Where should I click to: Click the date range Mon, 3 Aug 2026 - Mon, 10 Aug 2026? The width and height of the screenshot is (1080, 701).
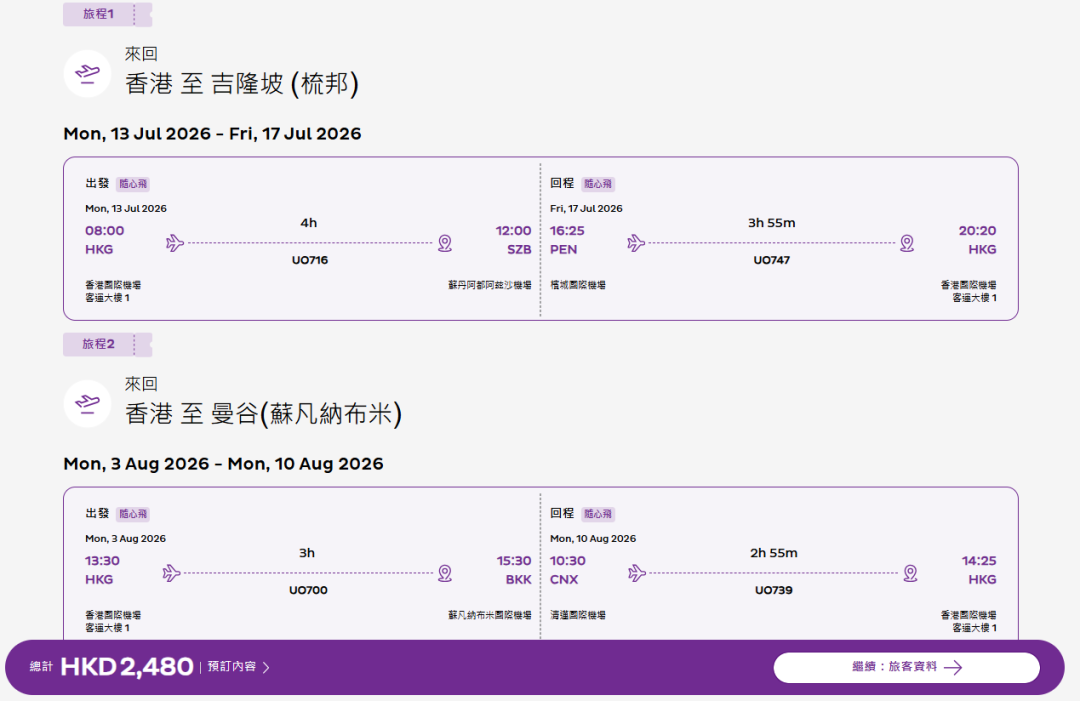[x=223, y=463]
